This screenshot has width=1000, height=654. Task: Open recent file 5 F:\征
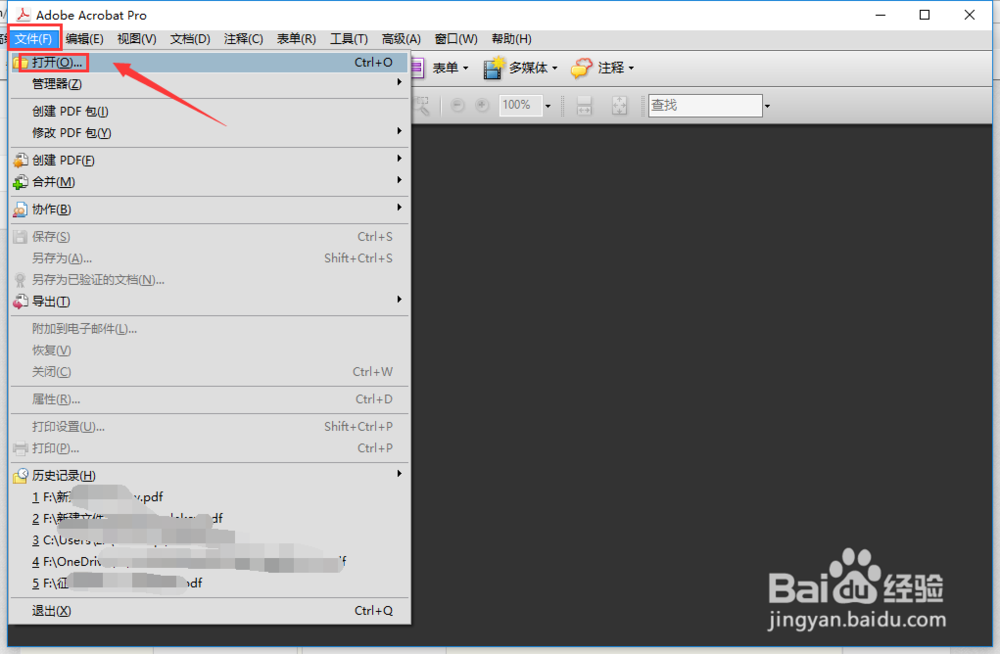209,583
